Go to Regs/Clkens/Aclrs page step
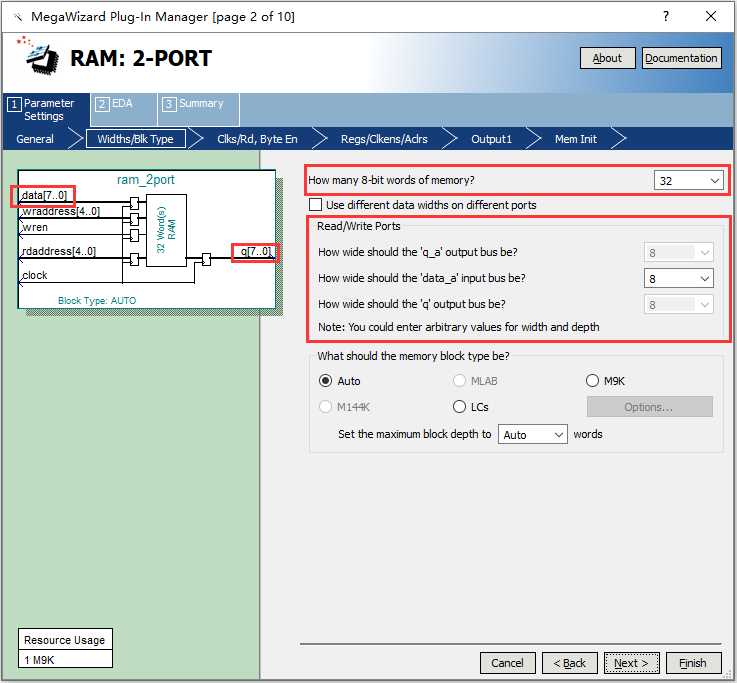This screenshot has height=683, width=737. click(x=384, y=139)
